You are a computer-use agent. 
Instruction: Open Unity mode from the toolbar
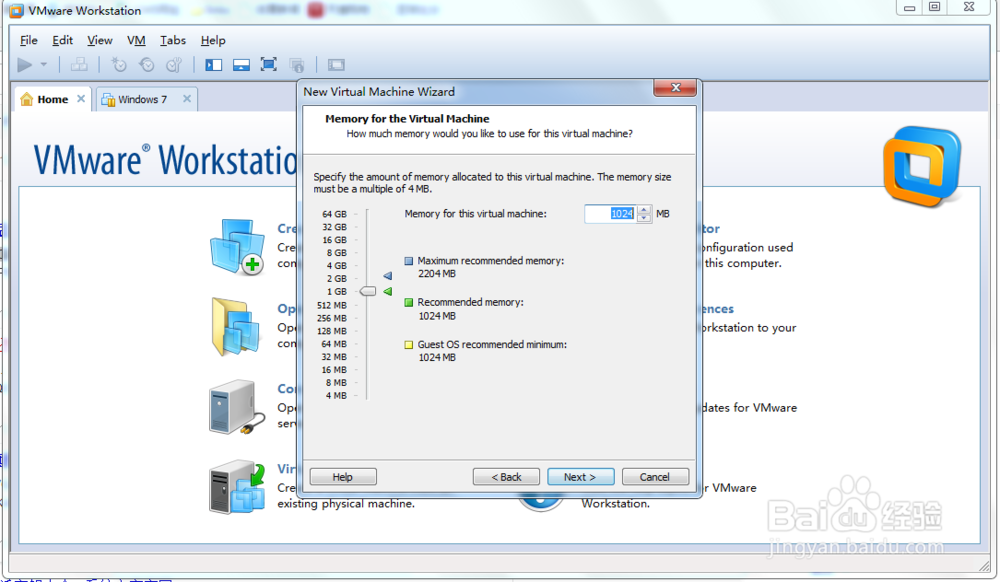pos(296,64)
